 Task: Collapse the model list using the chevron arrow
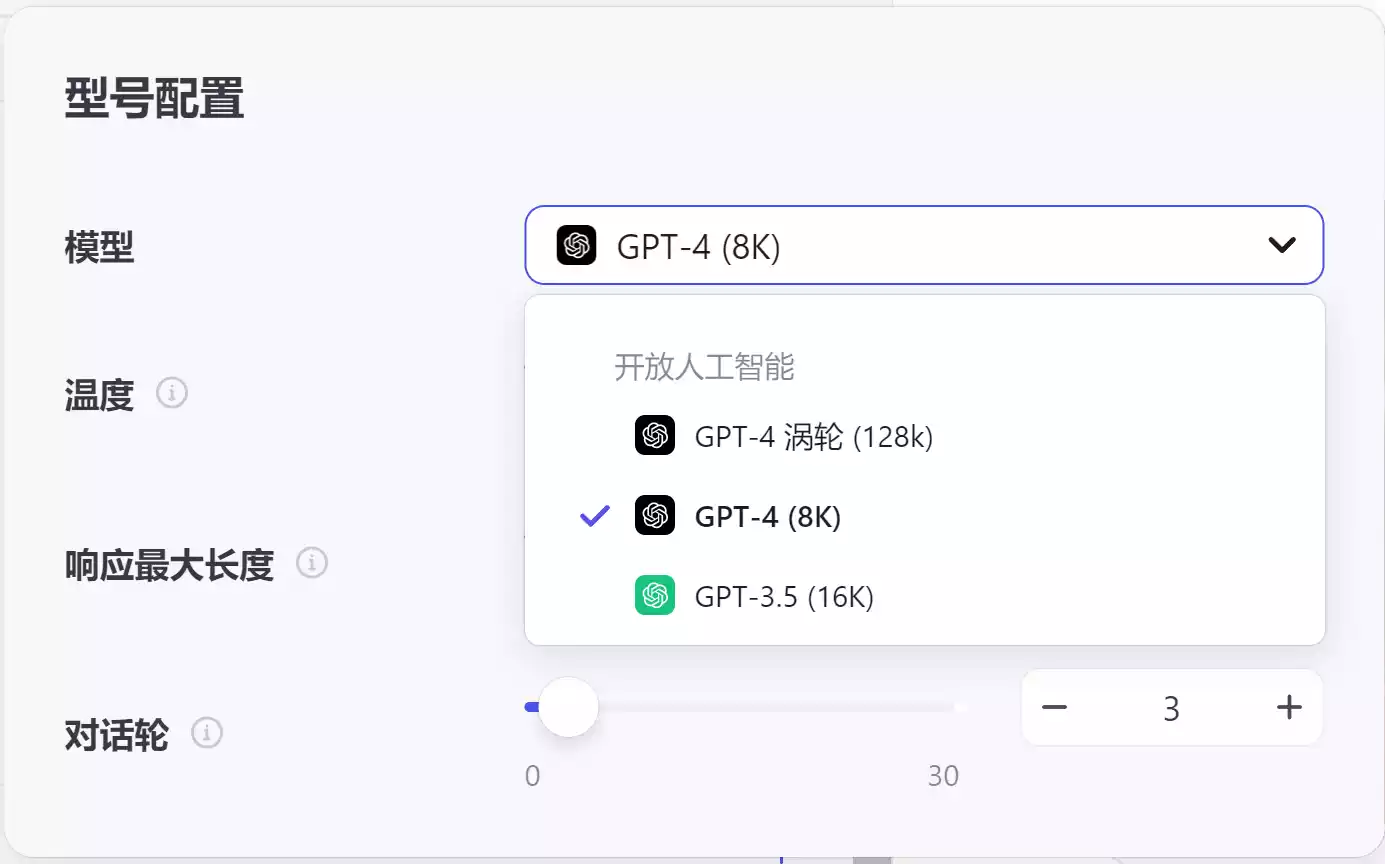point(1281,245)
